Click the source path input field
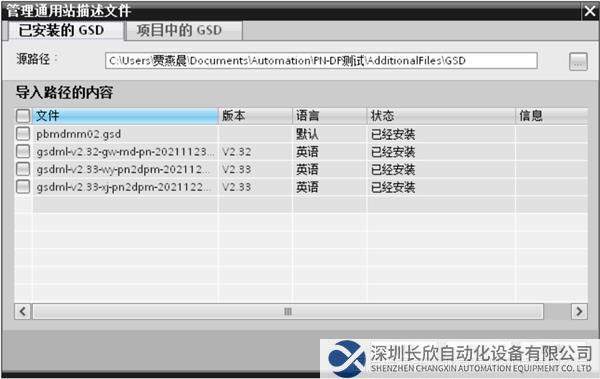Image resolution: width=600 pixels, height=379 pixels. tap(321, 61)
